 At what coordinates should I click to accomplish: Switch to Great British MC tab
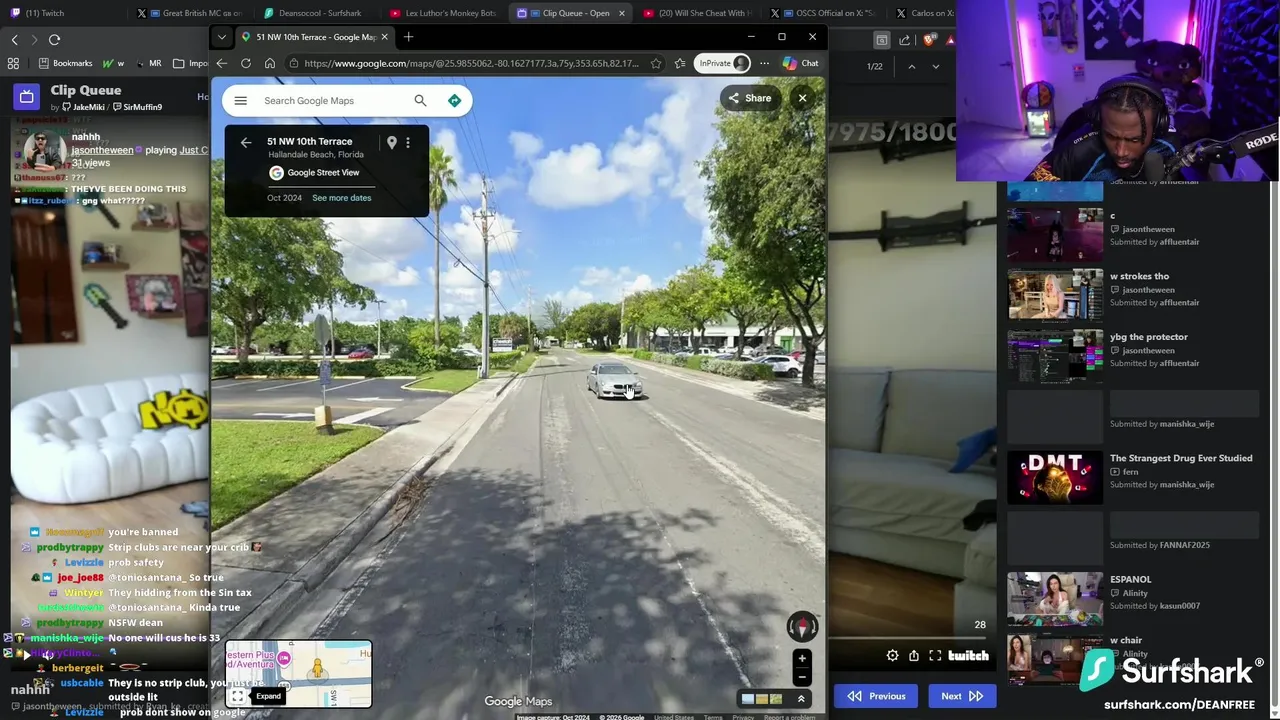pyautogui.click(x=192, y=13)
